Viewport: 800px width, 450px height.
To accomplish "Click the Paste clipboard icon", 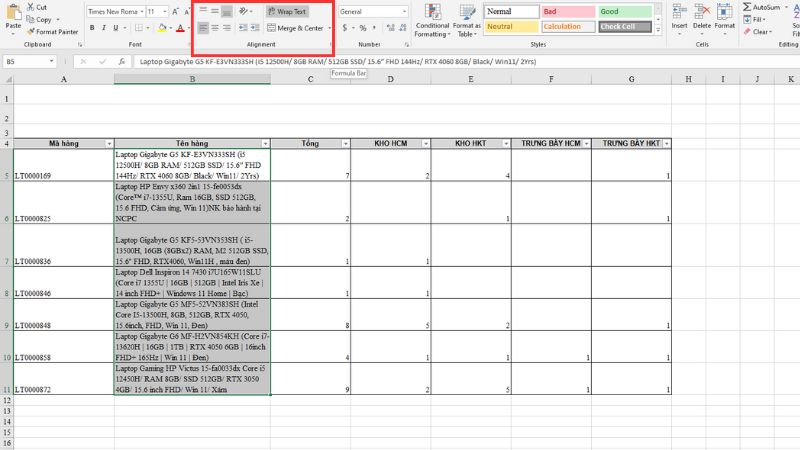I will pyautogui.click(x=13, y=12).
